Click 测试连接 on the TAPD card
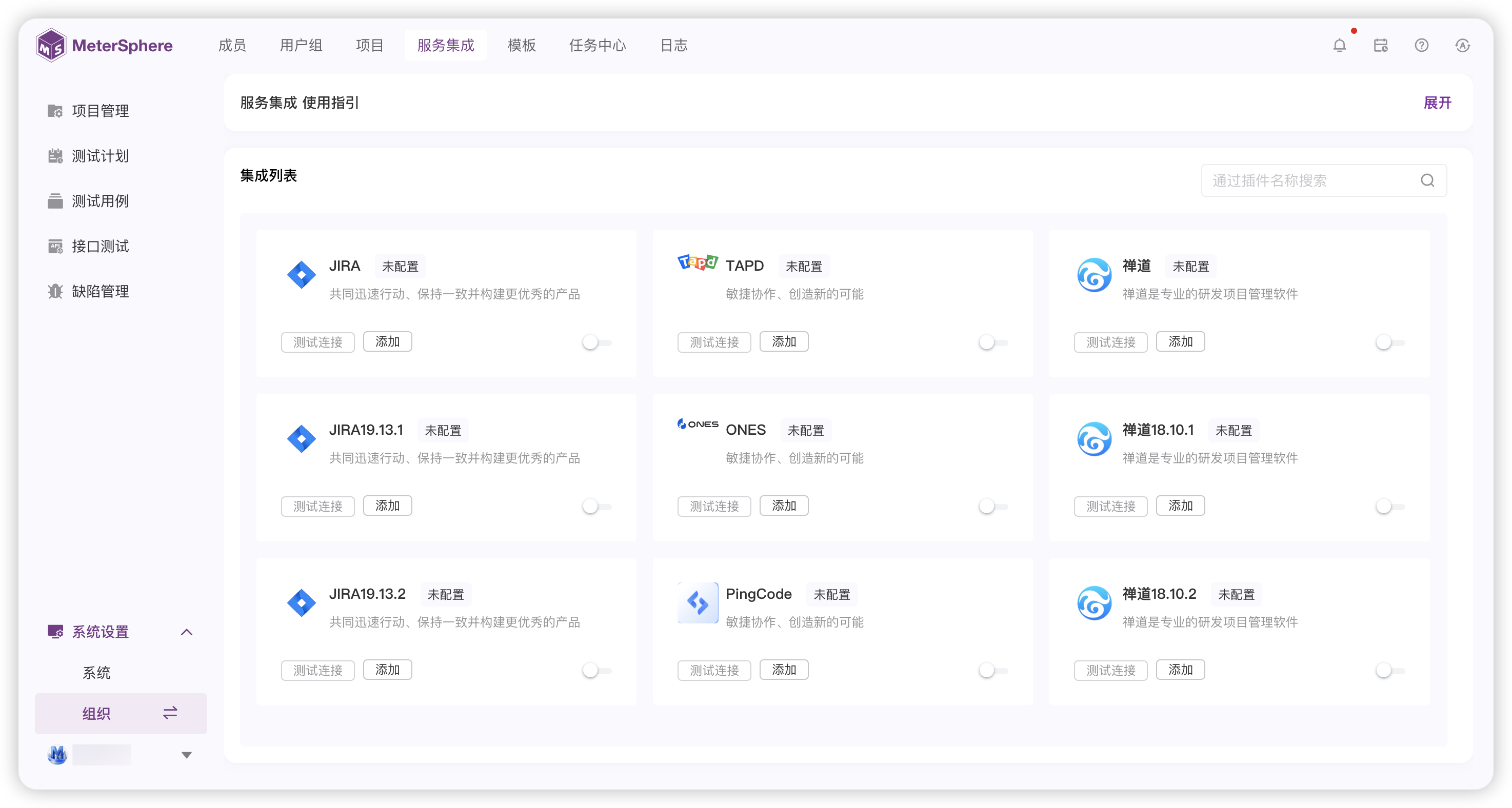The width and height of the screenshot is (1512, 808). pyautogui.click(x=714, y=342)
